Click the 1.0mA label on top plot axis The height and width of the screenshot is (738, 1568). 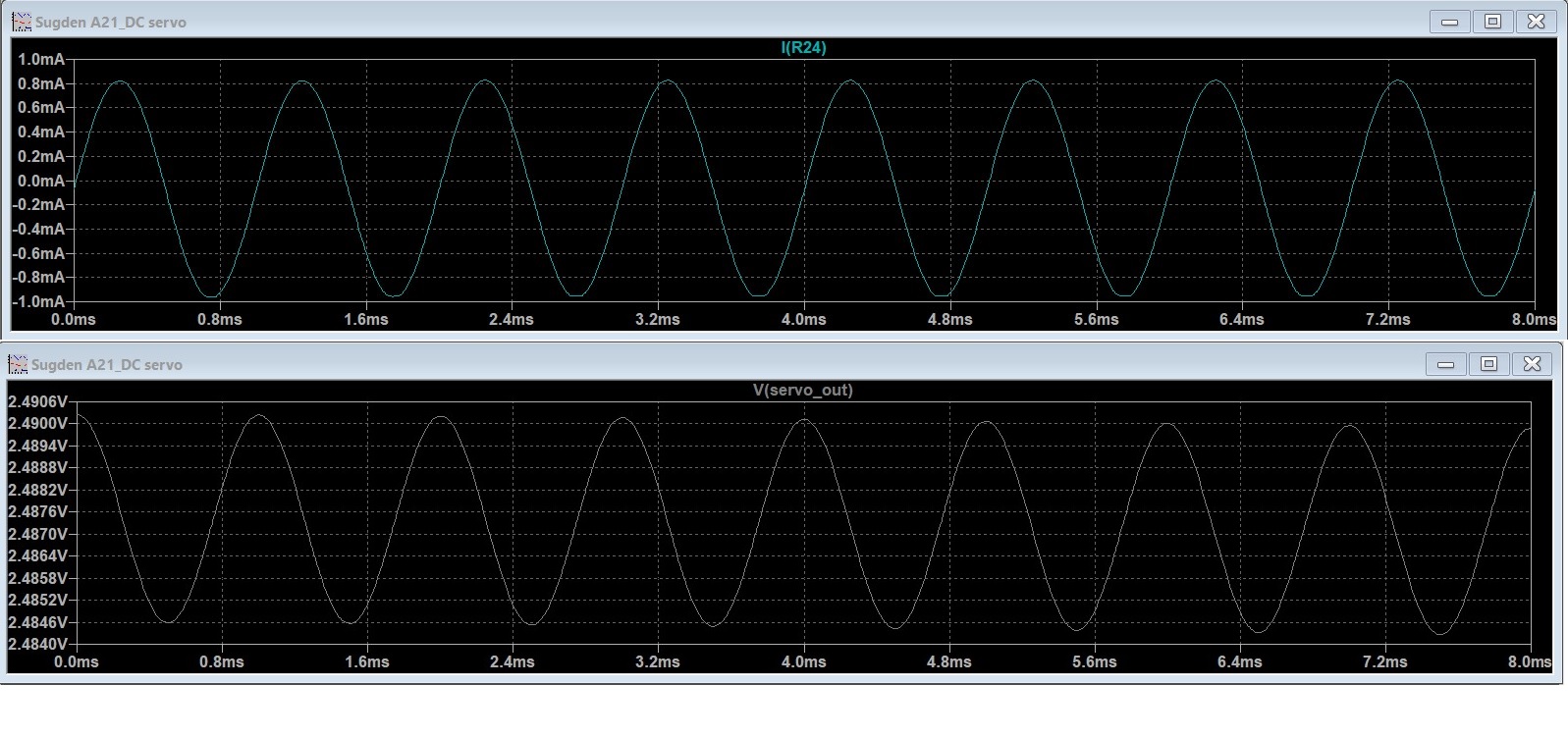pyautogui.click(x=41, y=60)
